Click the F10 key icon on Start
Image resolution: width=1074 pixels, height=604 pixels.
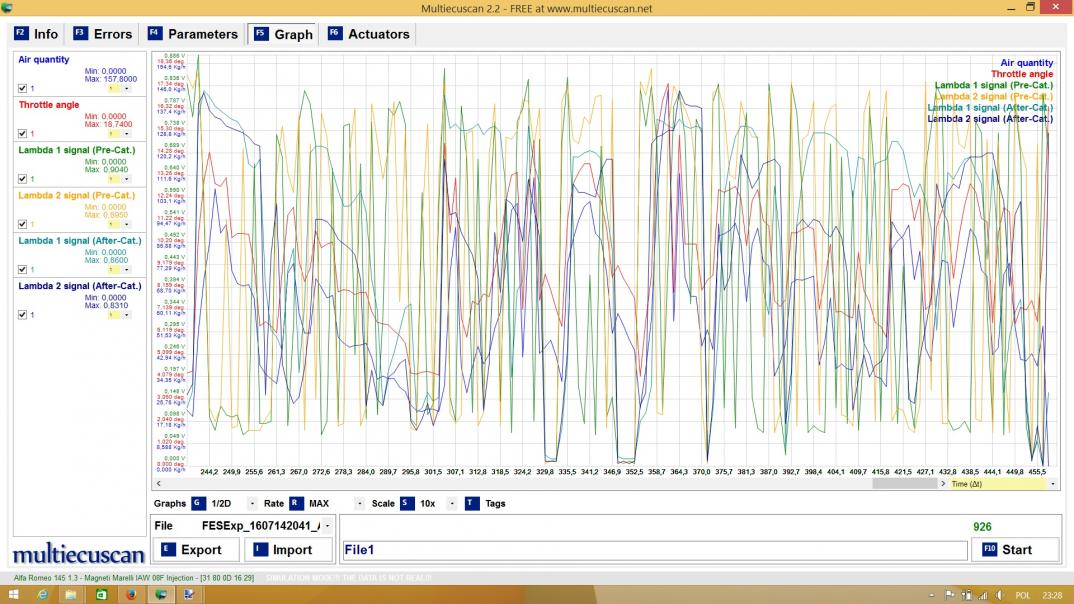989,549
